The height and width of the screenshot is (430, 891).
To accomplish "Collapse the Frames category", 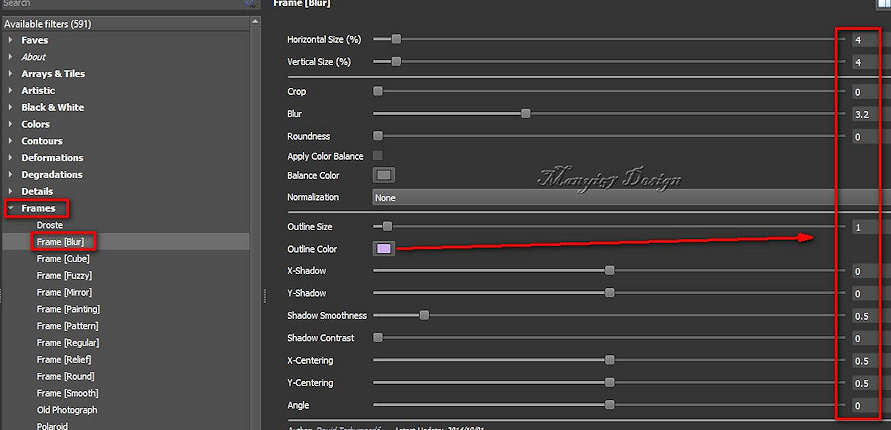I will click(x=12, y=208).
